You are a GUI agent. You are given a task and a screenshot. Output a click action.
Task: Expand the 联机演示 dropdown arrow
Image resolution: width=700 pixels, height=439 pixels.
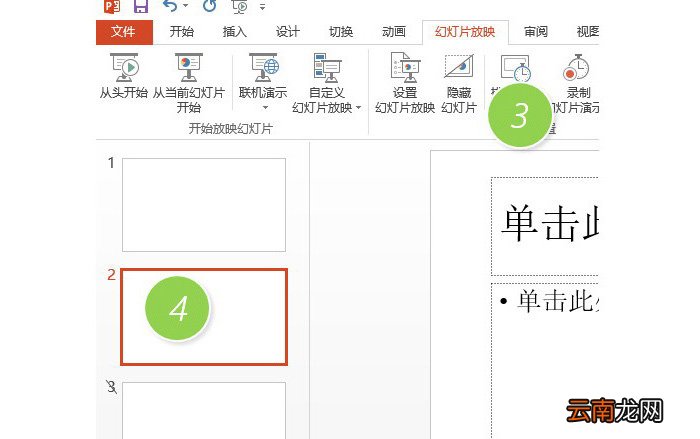[265, 108]
